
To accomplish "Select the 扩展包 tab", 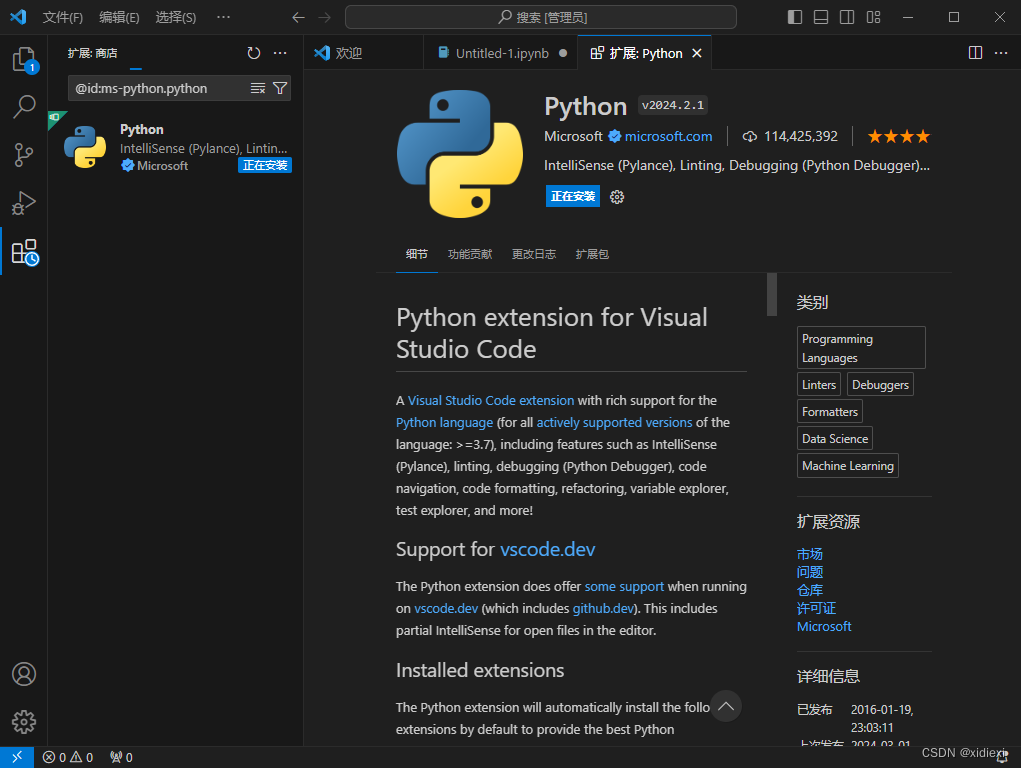I will point(593,254).
